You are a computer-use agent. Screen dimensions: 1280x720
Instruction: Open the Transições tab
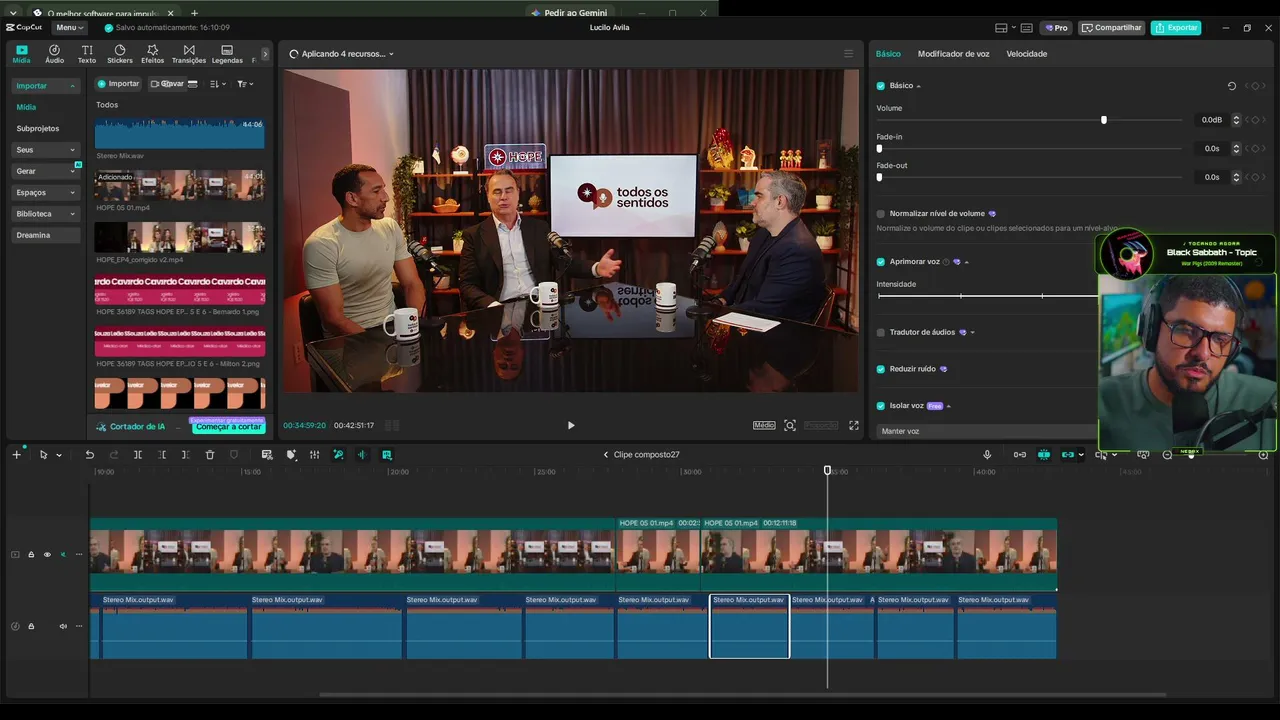tap(189, 54)
